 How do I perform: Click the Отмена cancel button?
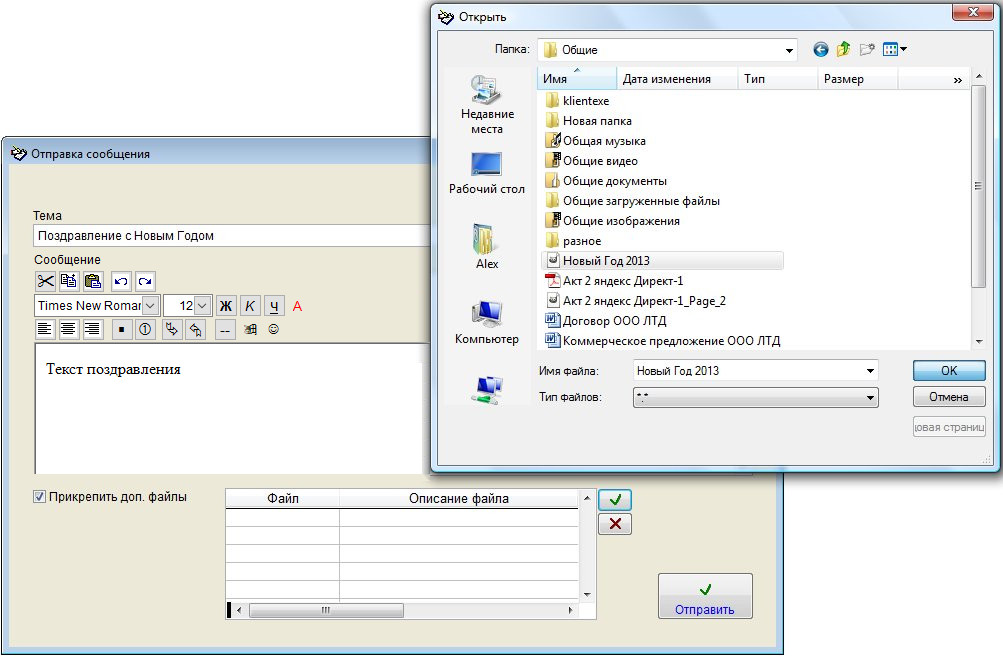pos(948,397)
